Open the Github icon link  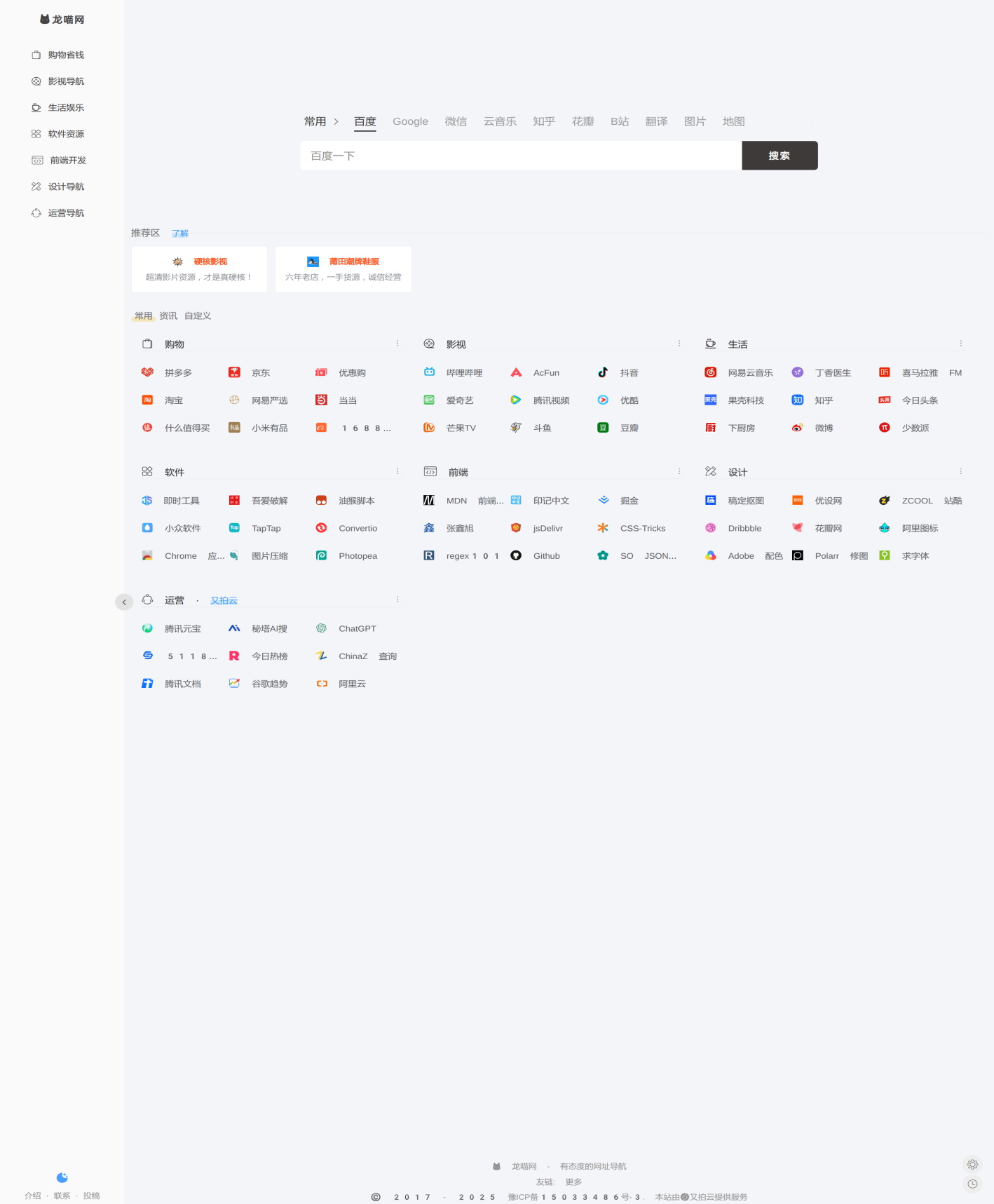(516, 555)
